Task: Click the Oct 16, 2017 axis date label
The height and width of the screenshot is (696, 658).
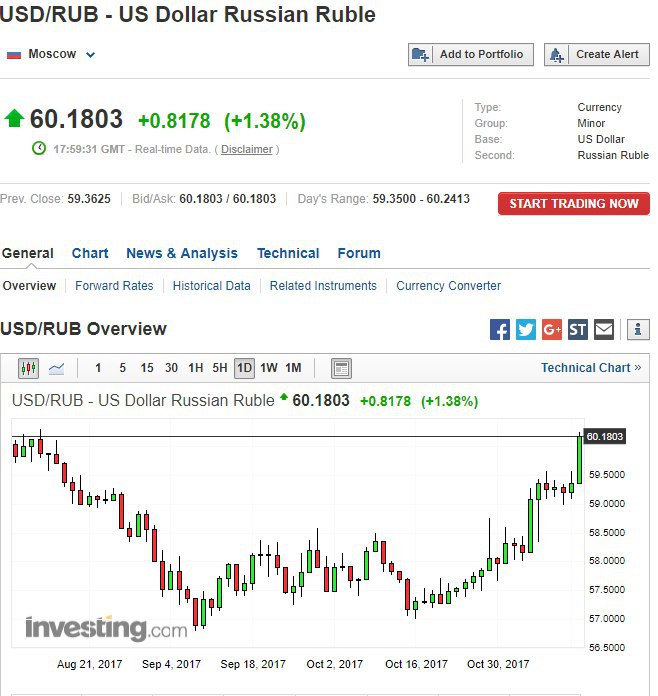Action: pos(416,664)
